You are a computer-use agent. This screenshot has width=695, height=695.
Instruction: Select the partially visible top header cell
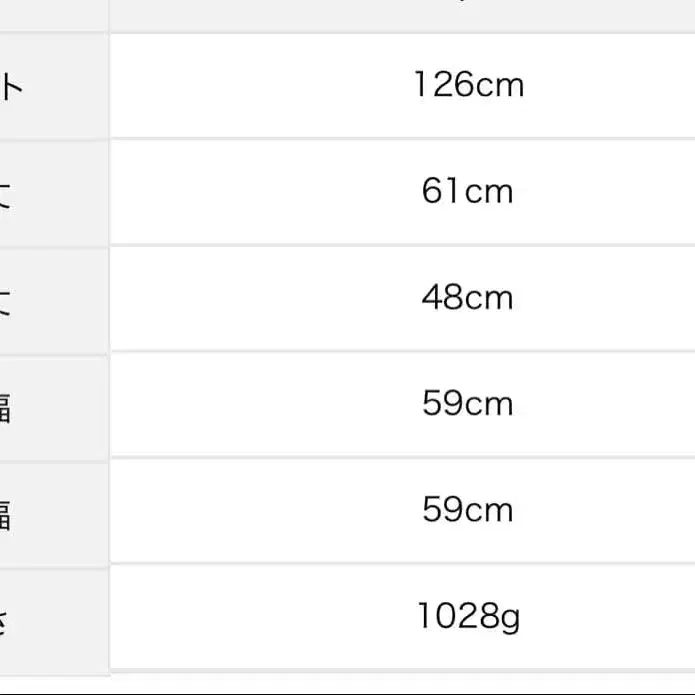click(x=52, y=12)
